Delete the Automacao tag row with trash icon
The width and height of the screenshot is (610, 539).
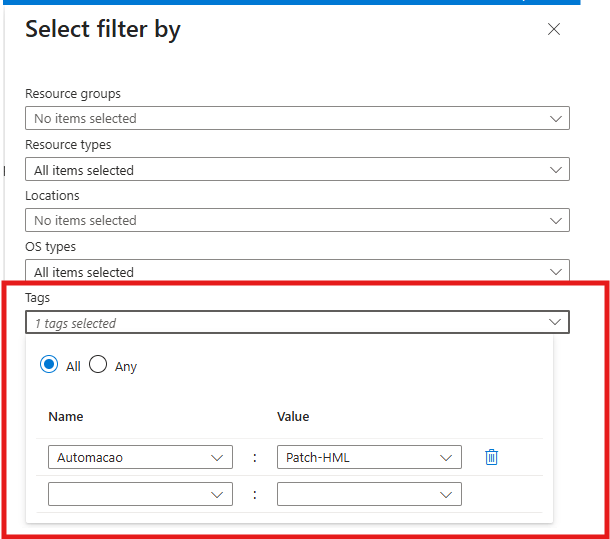(491, 457)
